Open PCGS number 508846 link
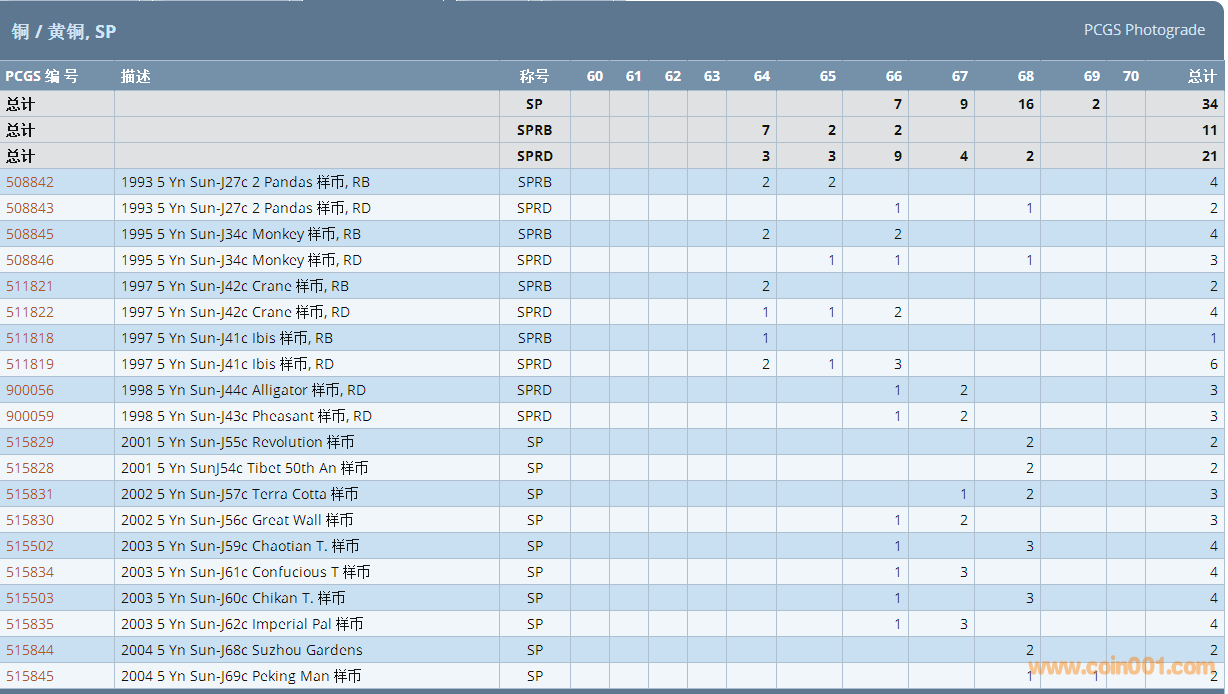 pos(30,260)
